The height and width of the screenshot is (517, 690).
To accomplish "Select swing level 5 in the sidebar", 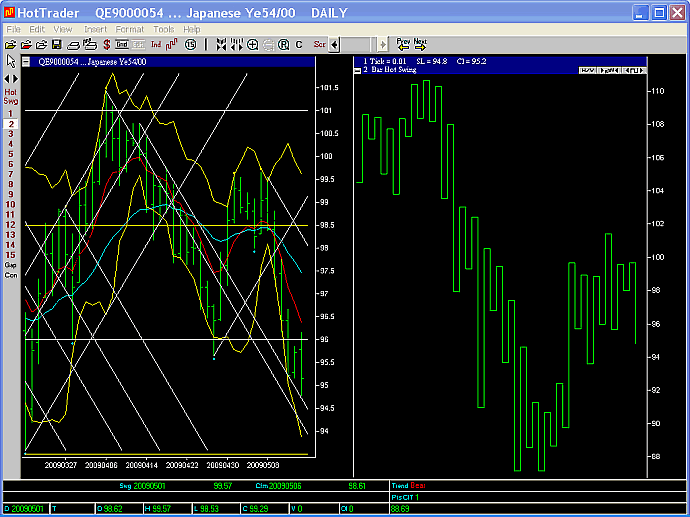I will coord(11,154).
